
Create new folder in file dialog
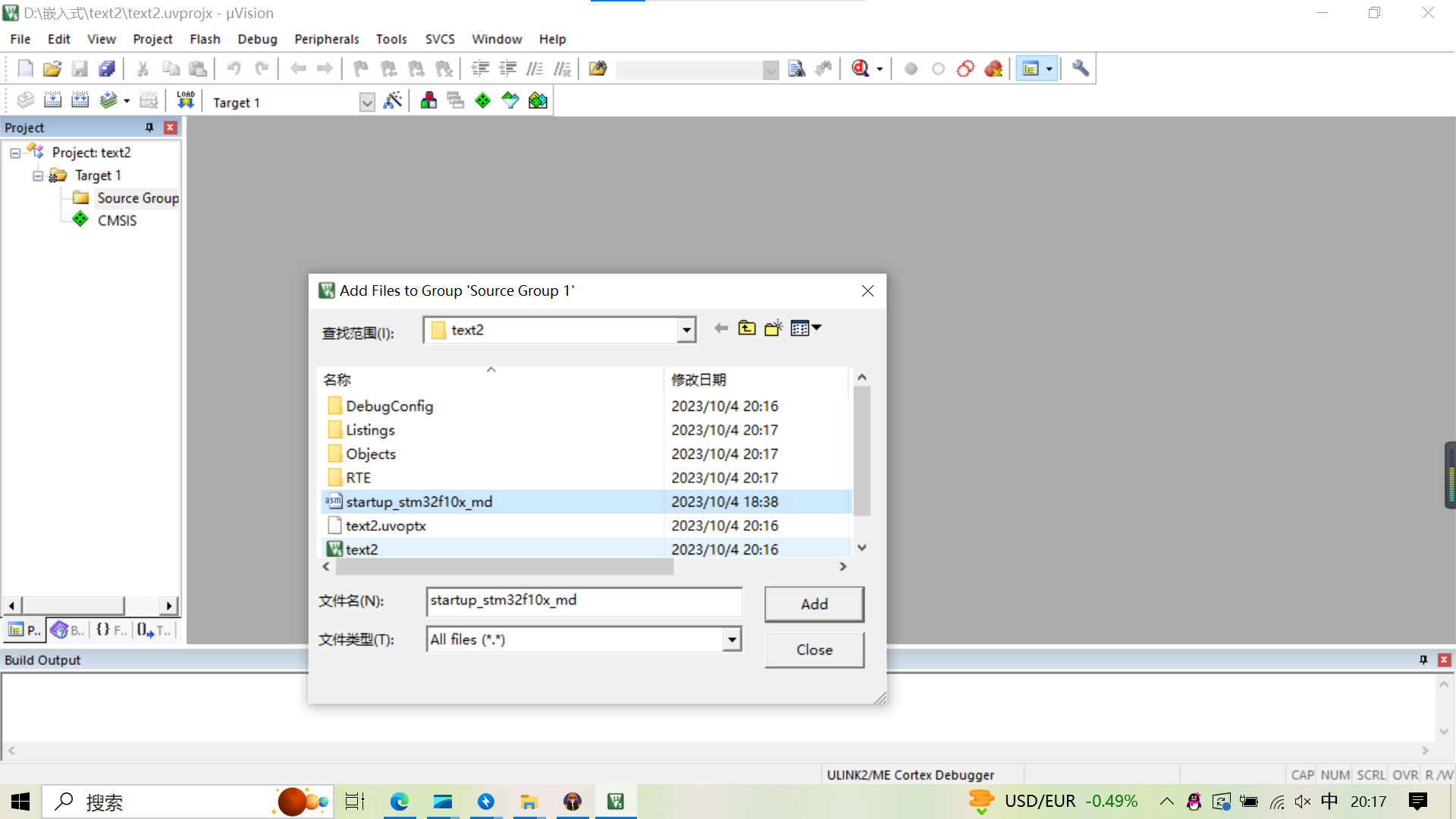pos(773,328)
